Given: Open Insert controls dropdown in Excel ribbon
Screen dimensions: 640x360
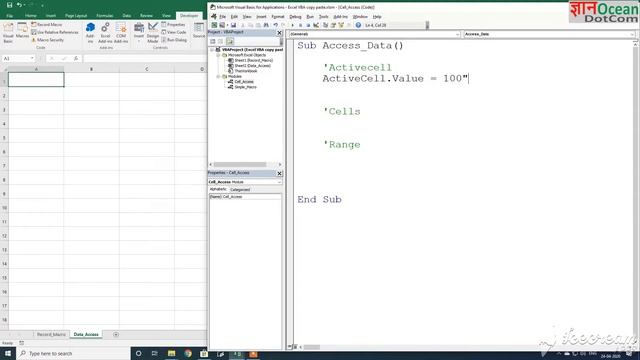Looking at the screenshot, I should pyautogui.click(x=139, y=33).
